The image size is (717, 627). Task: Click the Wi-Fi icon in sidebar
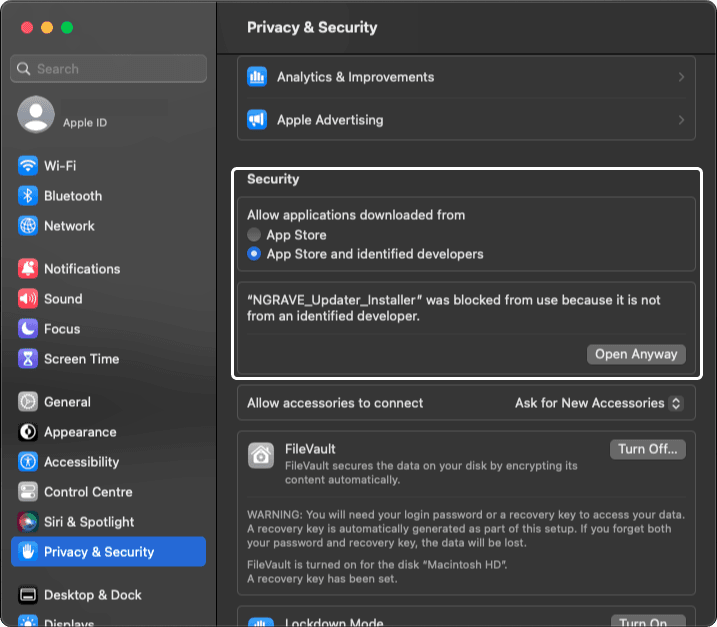tap(28, 166)
